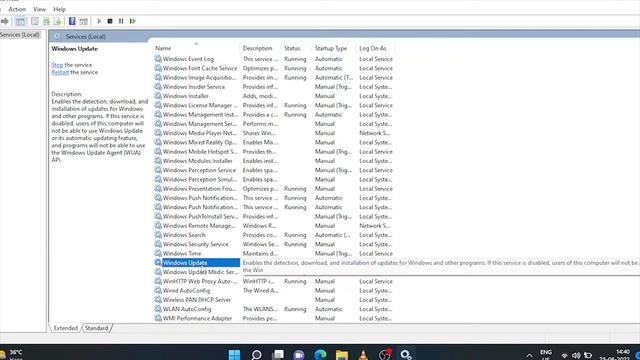This screenshot has height=360, width=640.
Task: Click the Restart Service toolbar icon
Action: click(133, 21)
